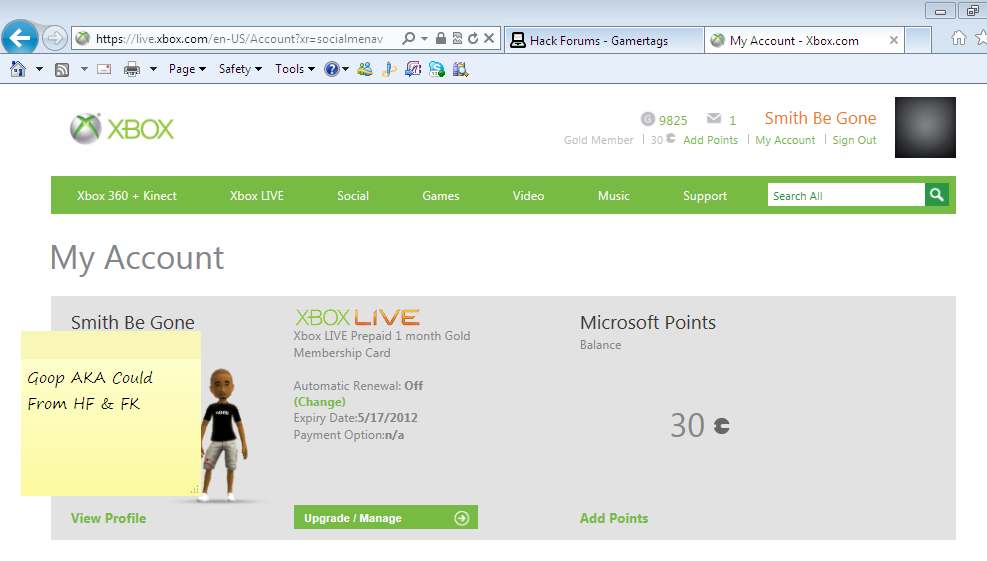Click Add Points link under balance
This screenshot has width=987, height=561.
[614, 518]
